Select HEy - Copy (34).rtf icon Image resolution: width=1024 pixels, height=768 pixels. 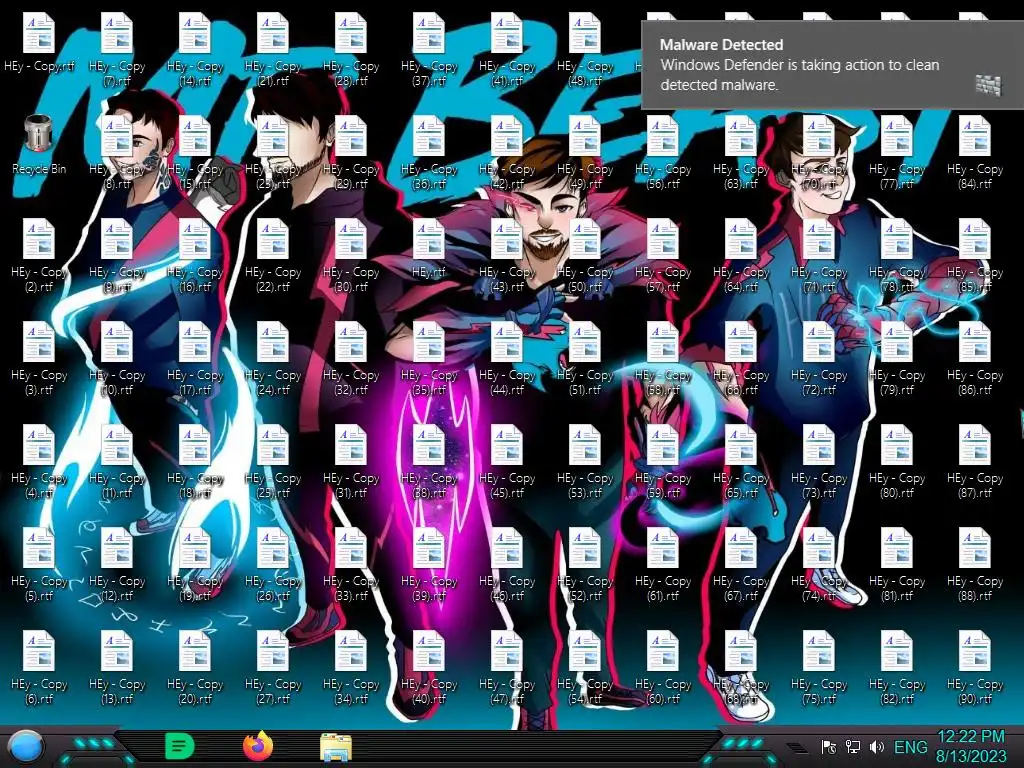pos(351,650)
